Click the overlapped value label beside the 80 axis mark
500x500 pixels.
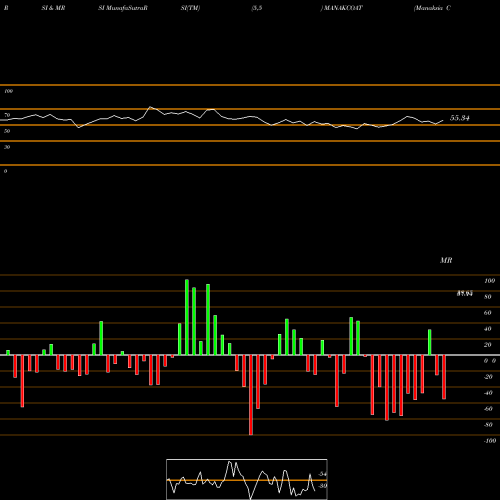tap(465, 293)
